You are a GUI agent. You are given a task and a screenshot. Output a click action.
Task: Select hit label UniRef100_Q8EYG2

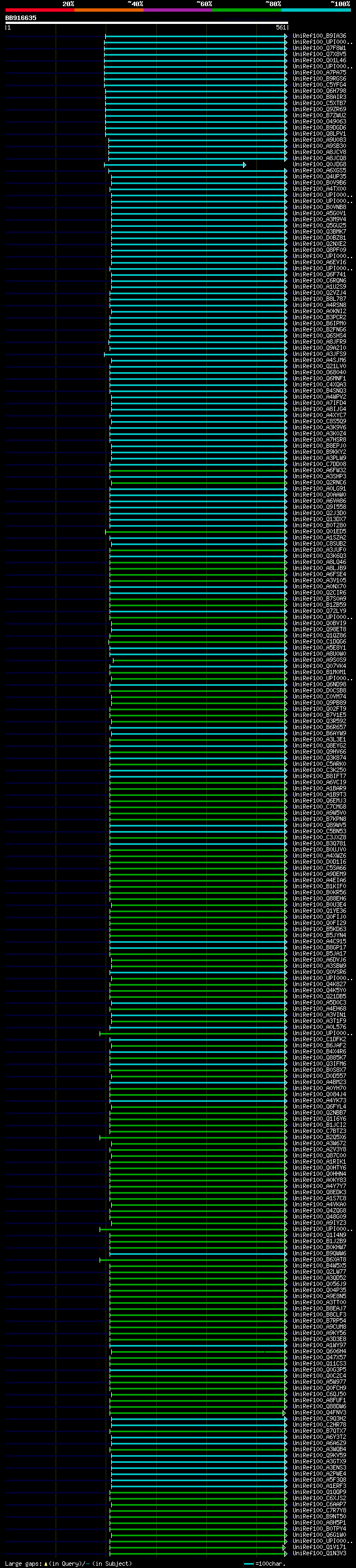click(x=319, y=746)
